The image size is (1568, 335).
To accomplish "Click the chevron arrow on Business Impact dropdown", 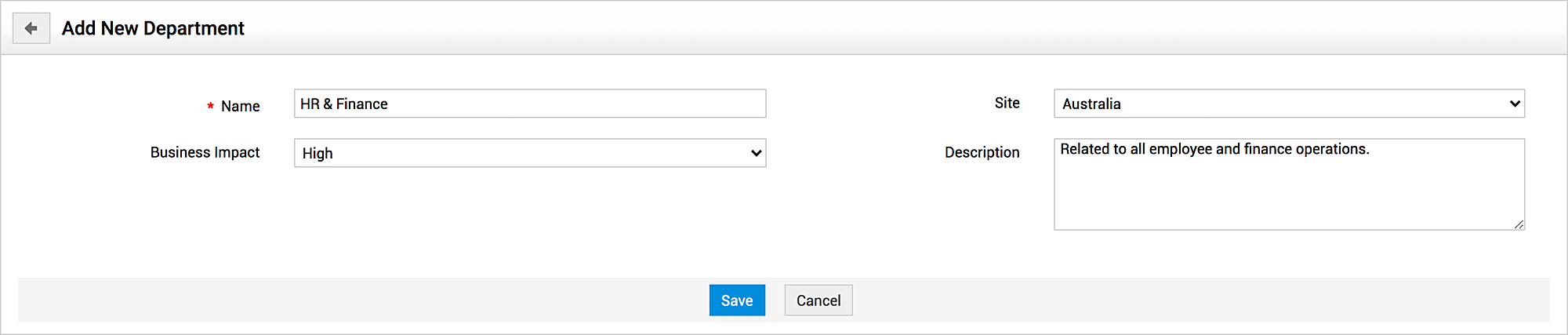I will click(x=756, y=153).
